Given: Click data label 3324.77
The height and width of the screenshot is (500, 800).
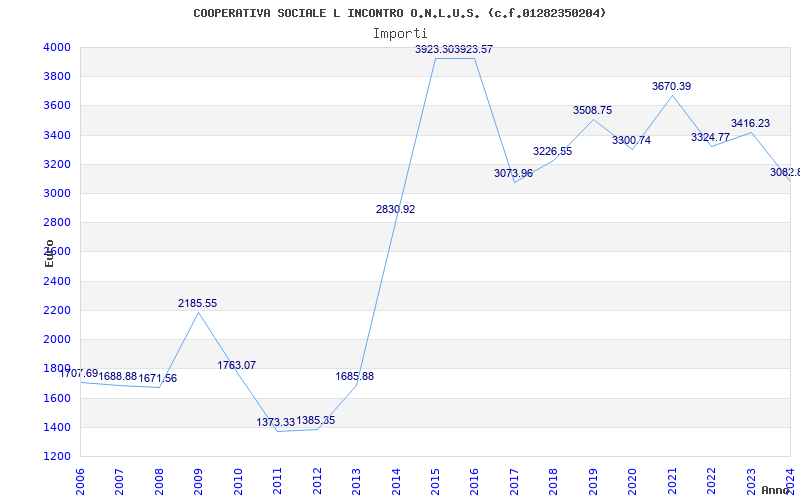Looking at the screenshot, I should 710,137.
